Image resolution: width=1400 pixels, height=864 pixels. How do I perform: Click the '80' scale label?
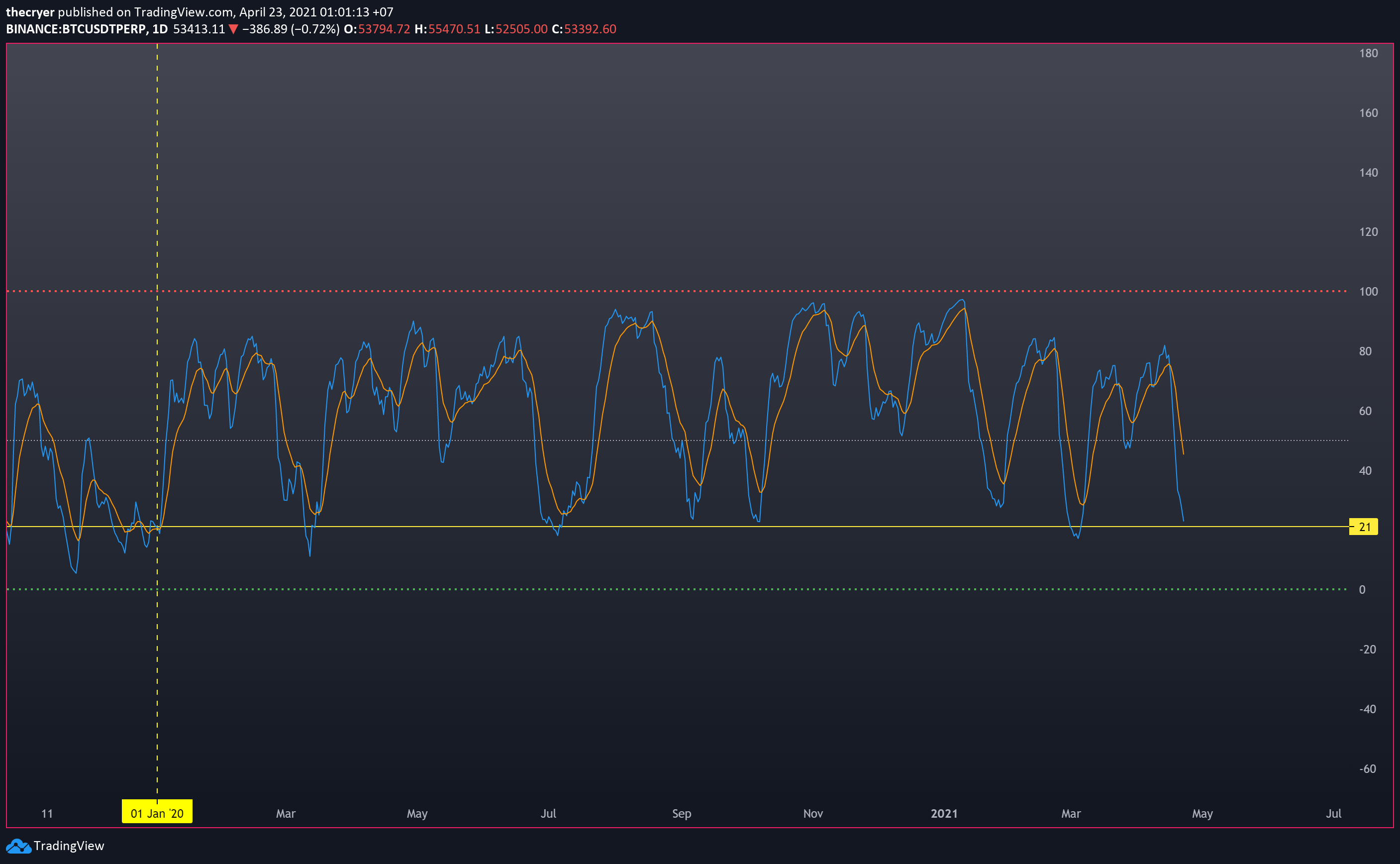pos(1365,351)
